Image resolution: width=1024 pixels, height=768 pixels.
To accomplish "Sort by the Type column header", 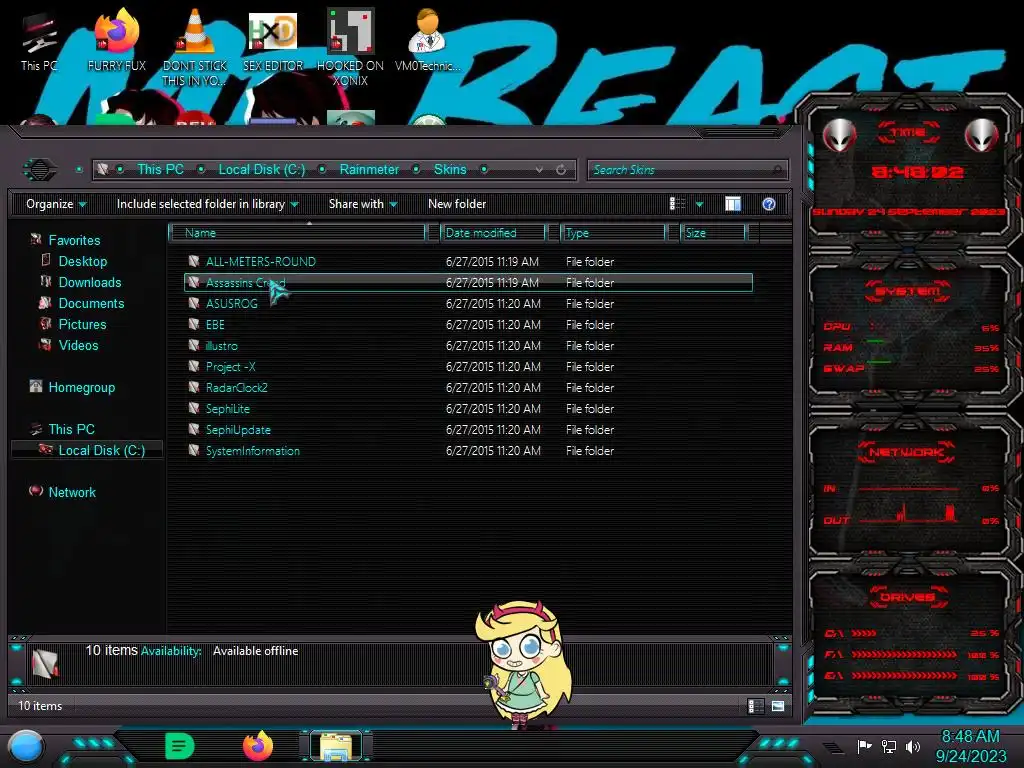I will [x=613, y=232].
